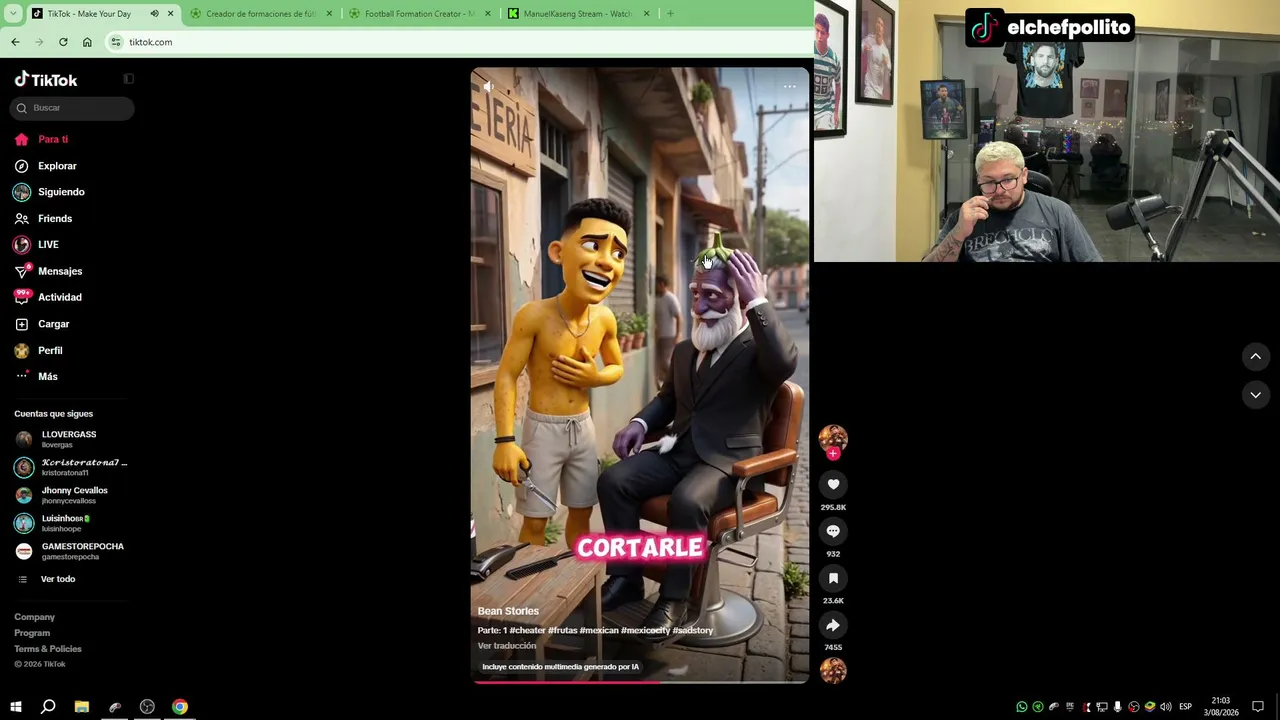Go to the previous video
Viewport: 1280px width, 720px height.
tap(1255, 356)
